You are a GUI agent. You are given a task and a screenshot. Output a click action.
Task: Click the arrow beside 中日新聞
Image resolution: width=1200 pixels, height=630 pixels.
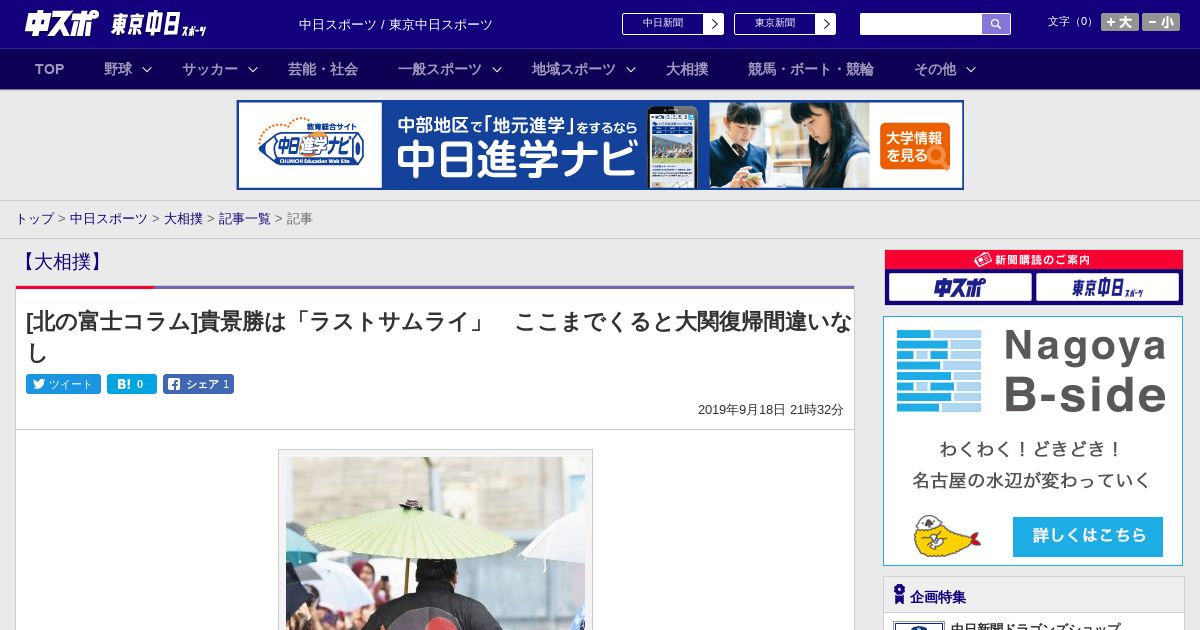(713, 24)
